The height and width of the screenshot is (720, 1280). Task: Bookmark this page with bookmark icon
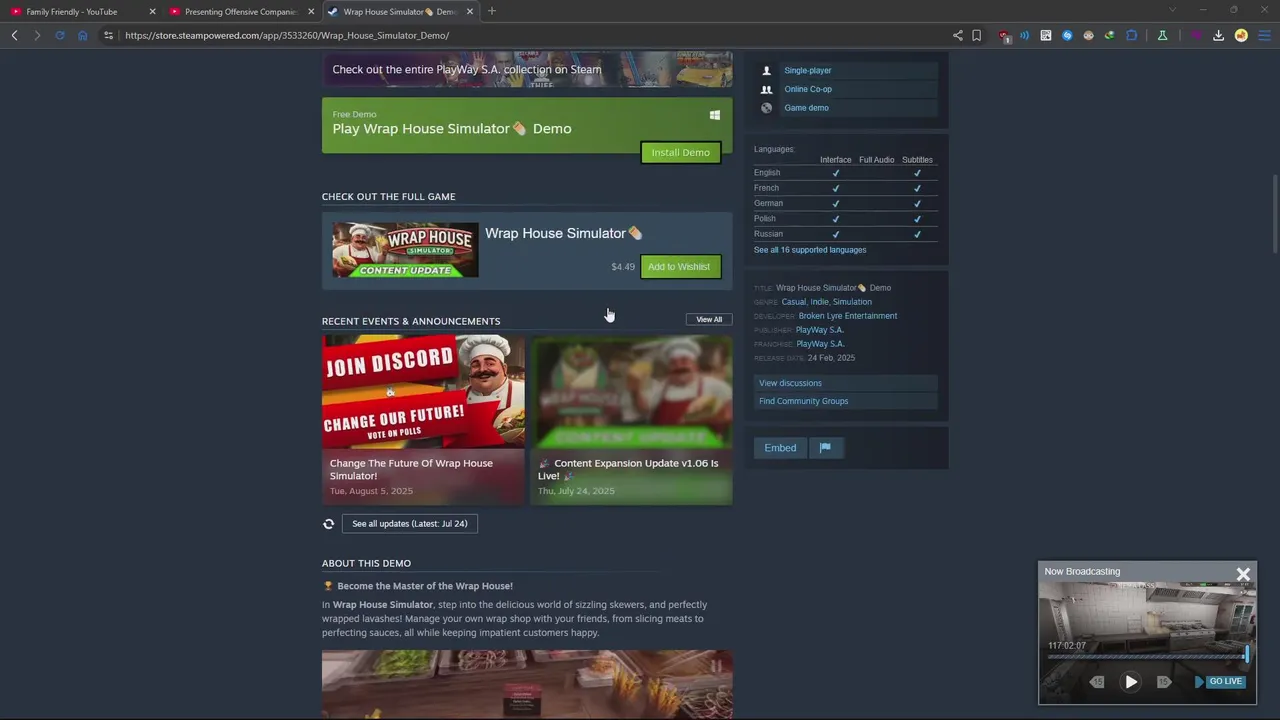977,35
